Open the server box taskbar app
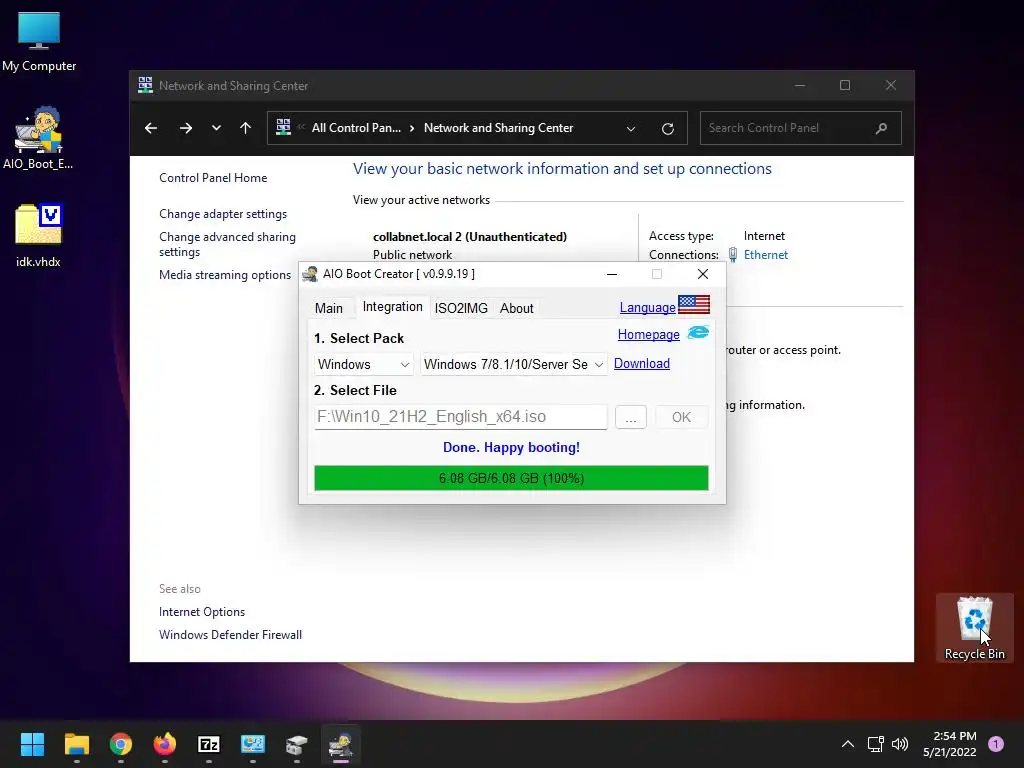 pos(296,744)
